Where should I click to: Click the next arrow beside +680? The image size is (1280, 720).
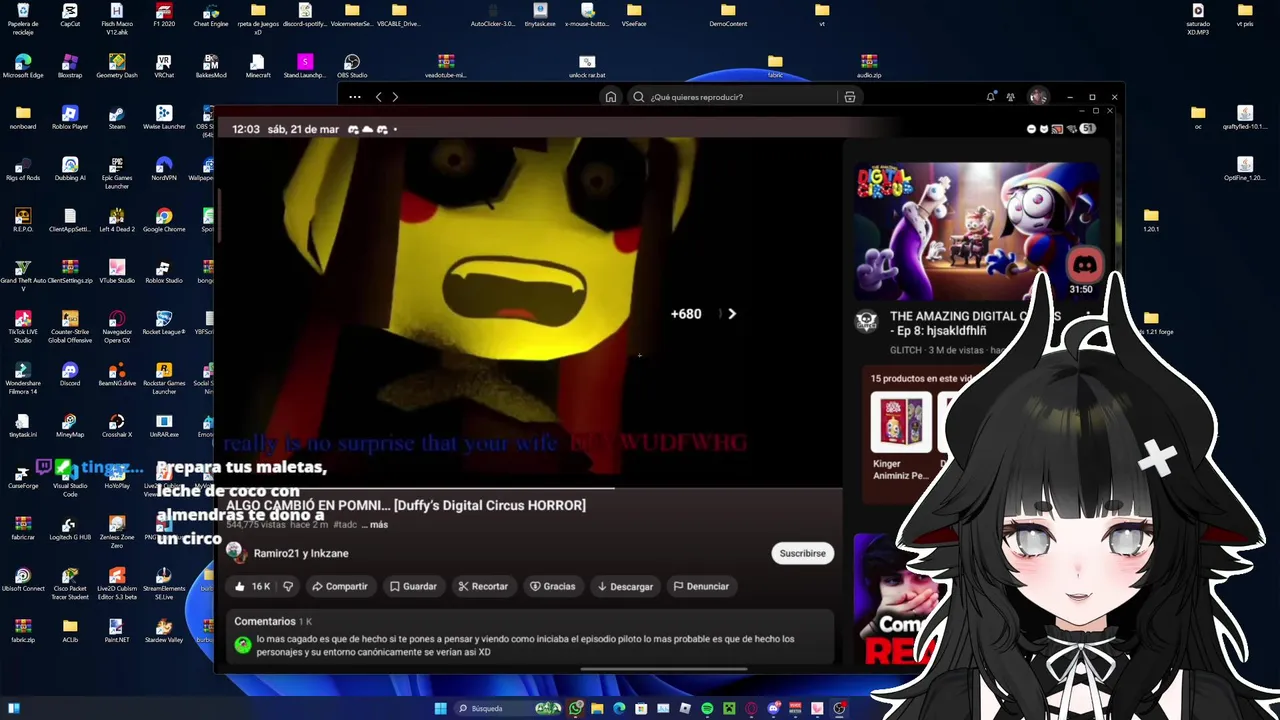point(732,314)
